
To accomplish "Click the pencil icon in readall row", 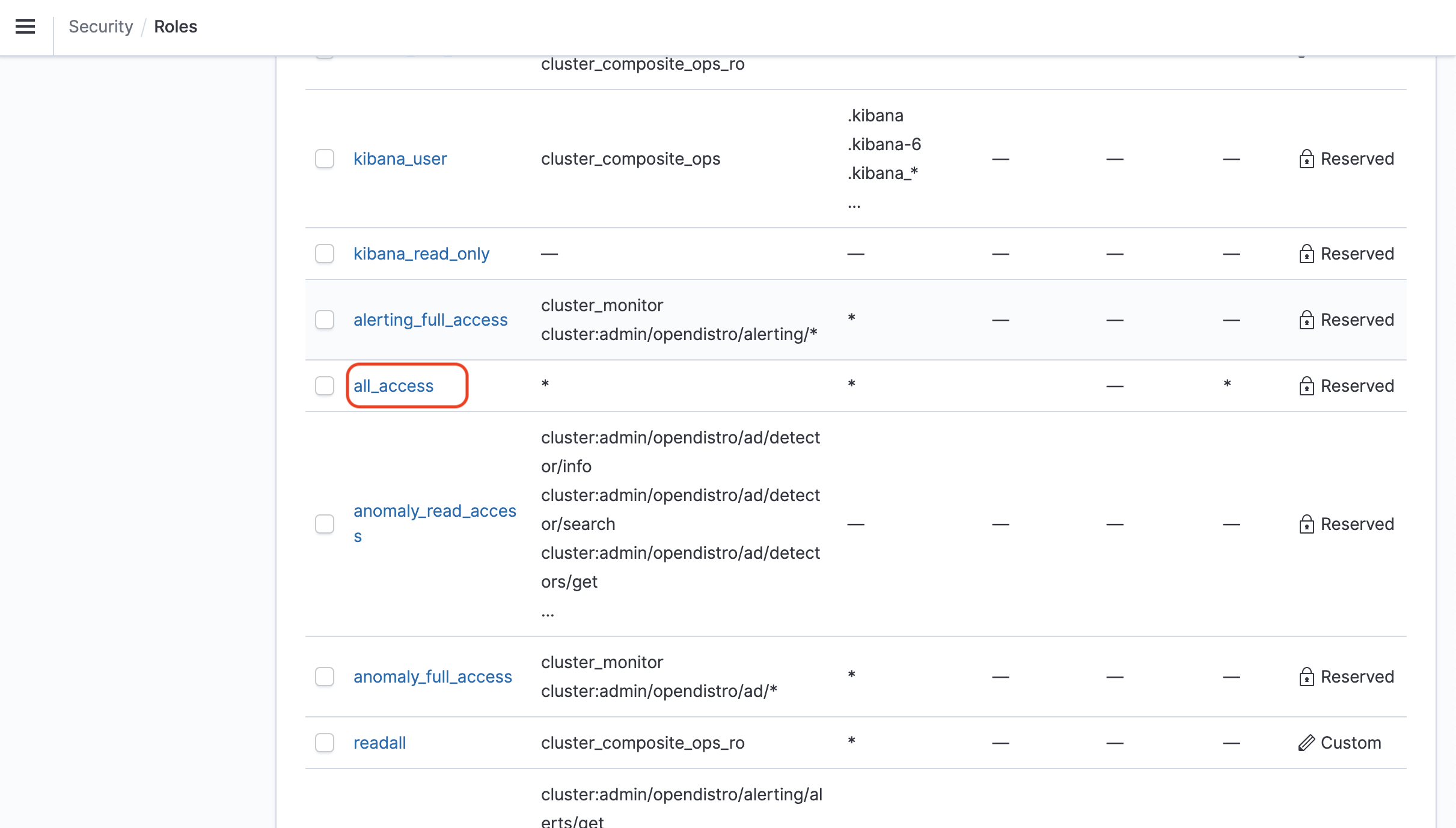I will tap(1306, 743).
